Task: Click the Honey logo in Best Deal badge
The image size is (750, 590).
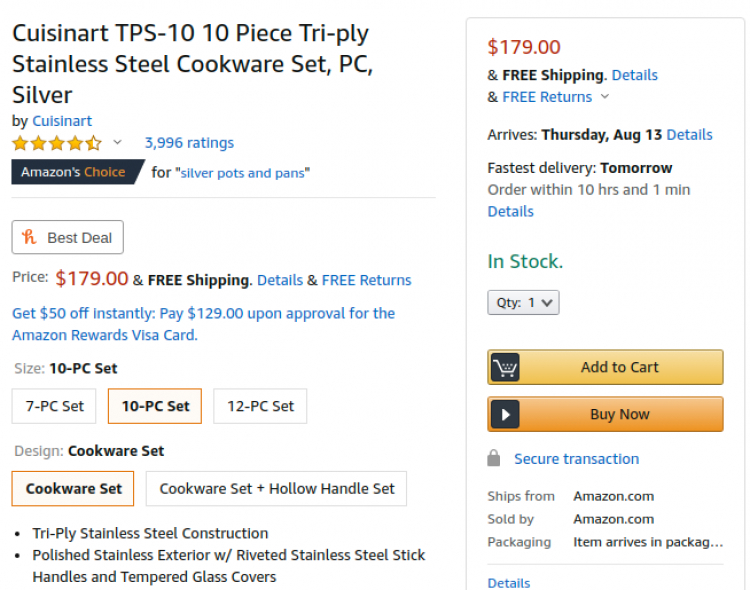Action: (x=29, y=237)
